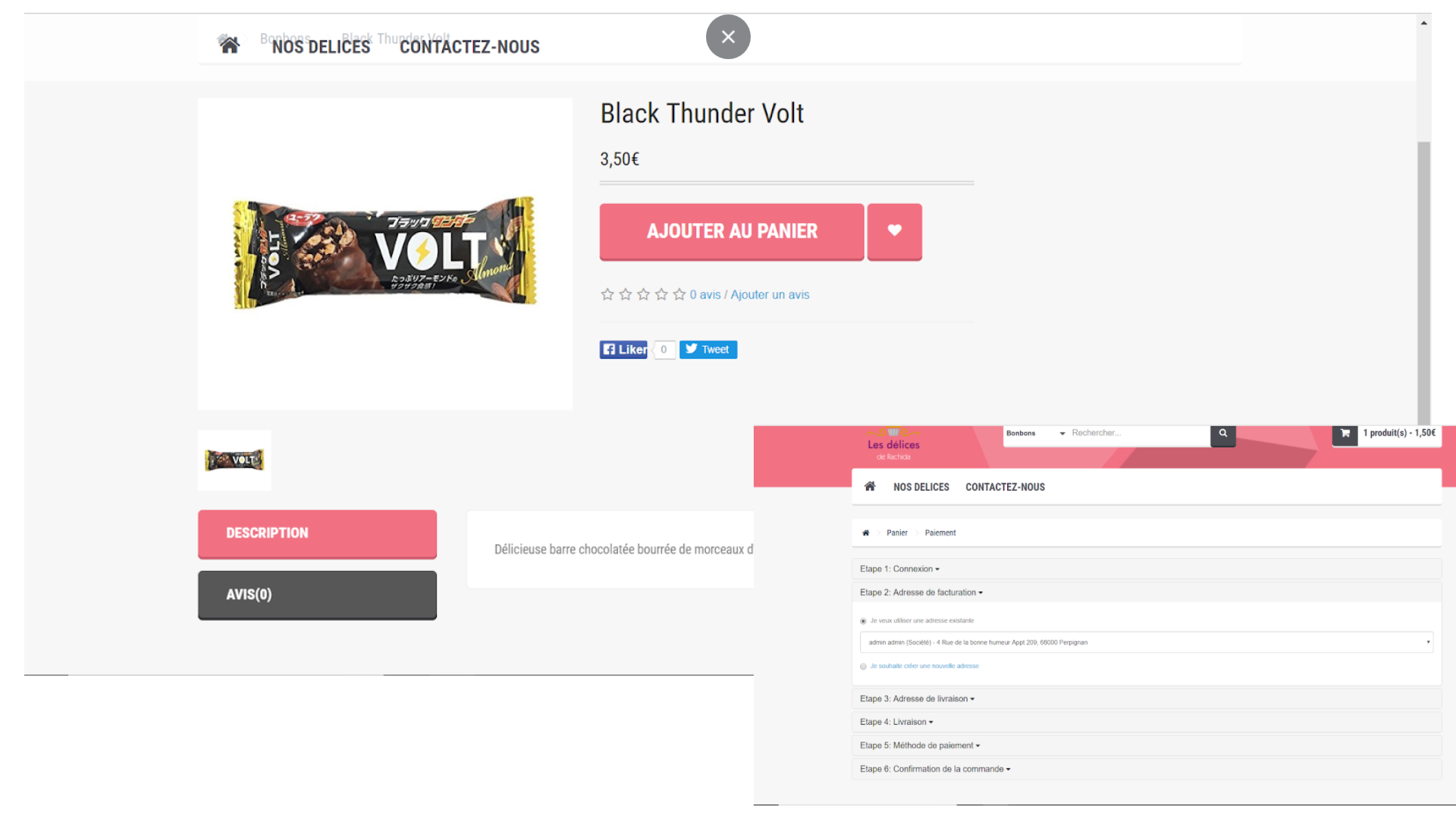
Task: Open the admin address selection dropdown
Action: (x=1146, y=642)
